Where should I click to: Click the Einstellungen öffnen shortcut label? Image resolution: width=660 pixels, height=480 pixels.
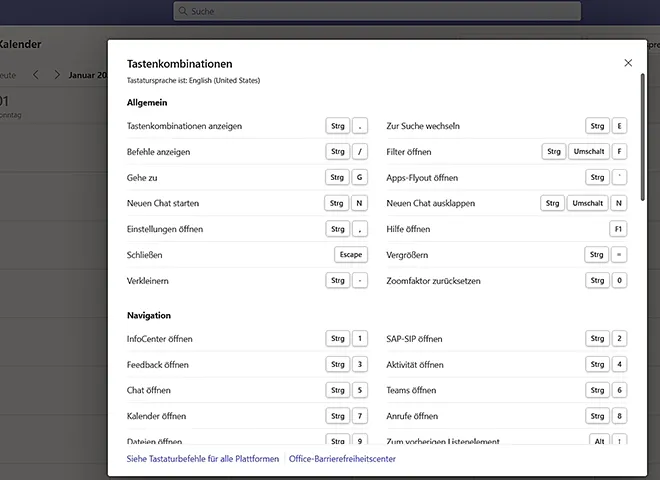164,229
